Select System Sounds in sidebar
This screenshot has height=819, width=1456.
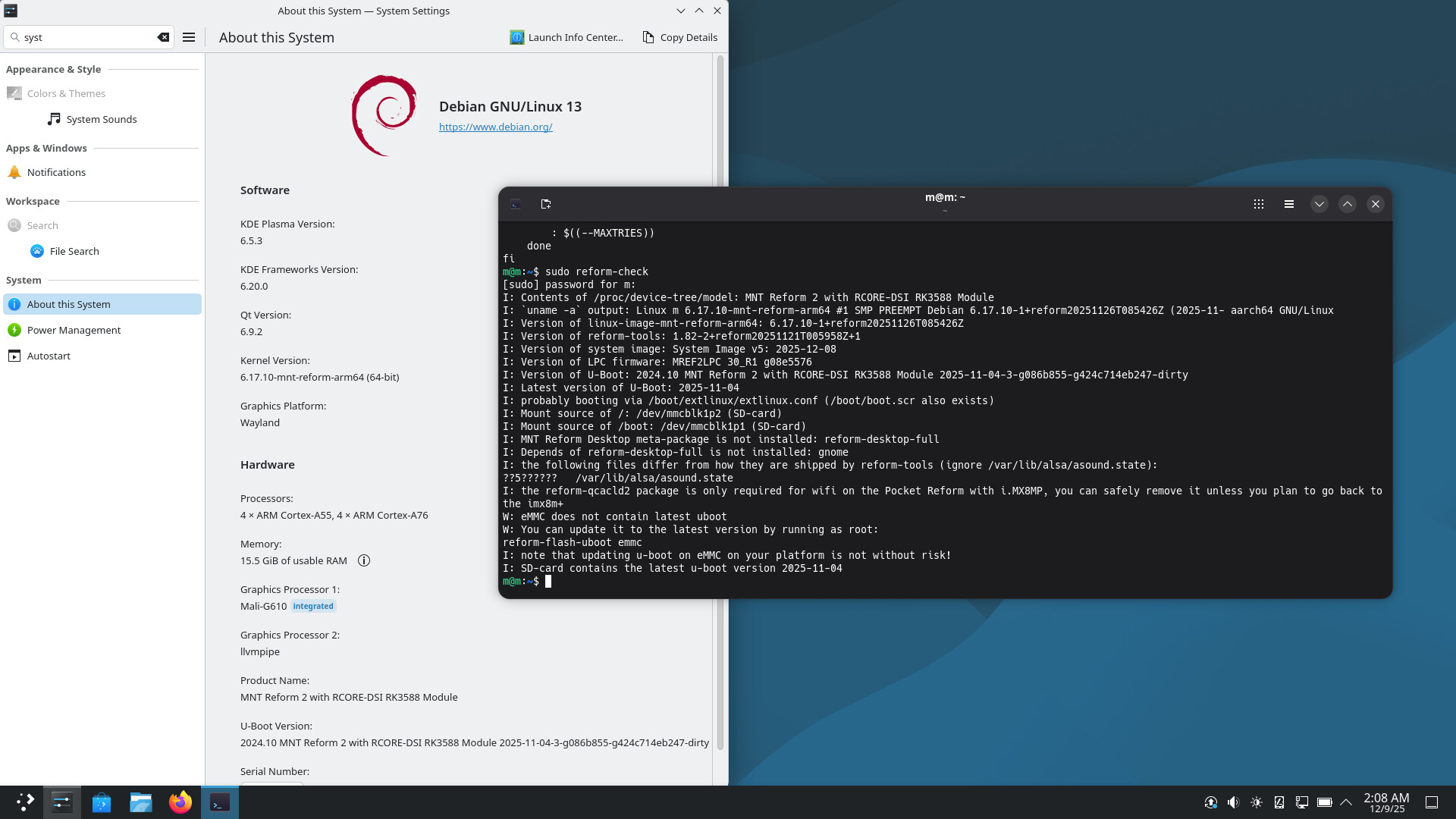click(101, 119)
